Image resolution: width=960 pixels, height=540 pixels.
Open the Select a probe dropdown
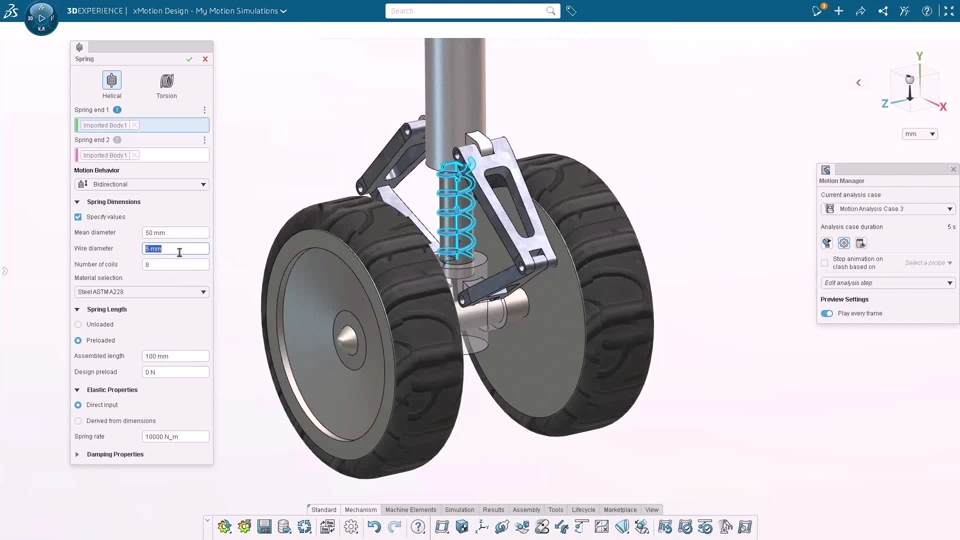click(x=929, y=263)
